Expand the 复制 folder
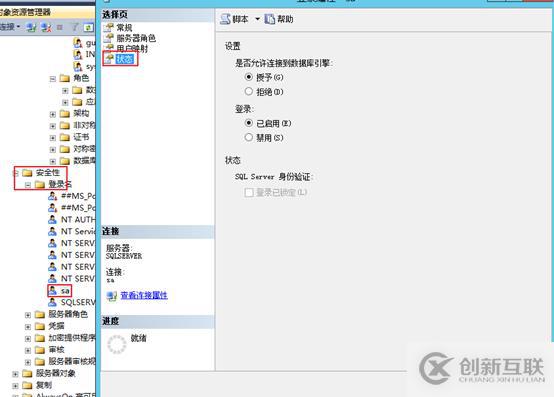 click(x=16, y=385)
